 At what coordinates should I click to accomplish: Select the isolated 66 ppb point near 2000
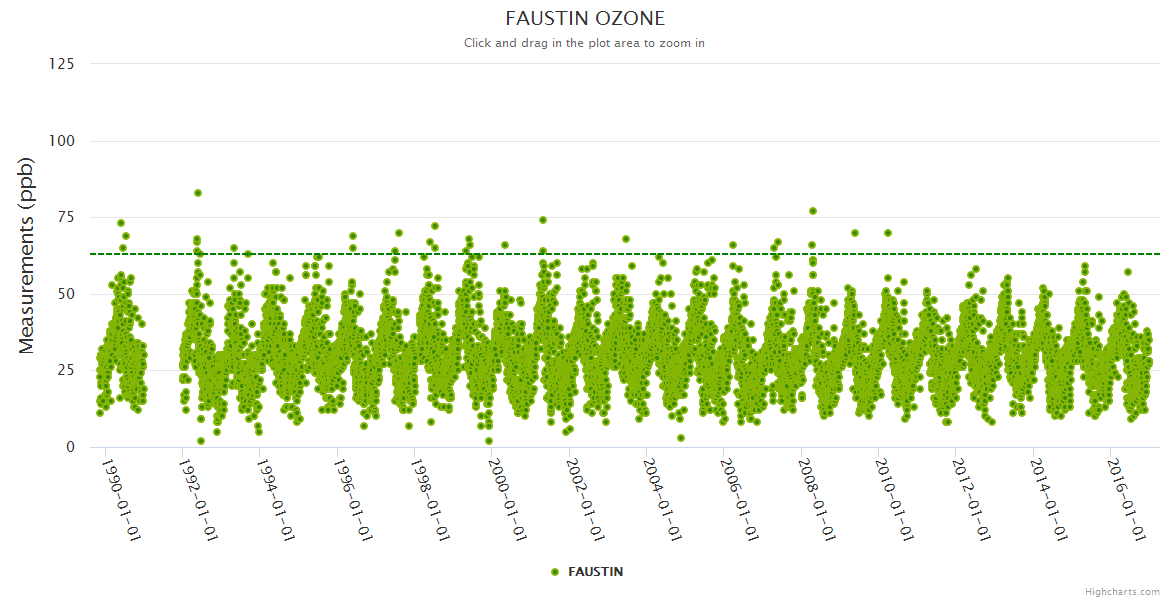[505, 245]
